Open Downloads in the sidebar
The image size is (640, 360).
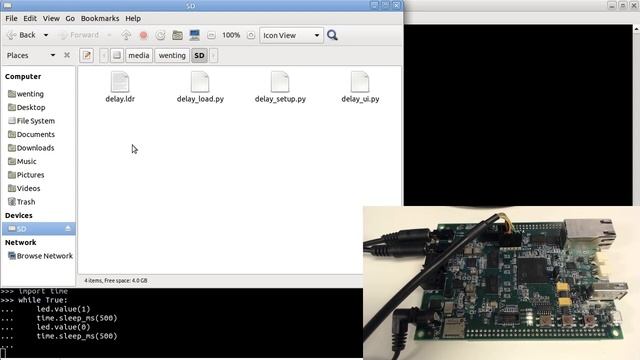tap(31, 148)
